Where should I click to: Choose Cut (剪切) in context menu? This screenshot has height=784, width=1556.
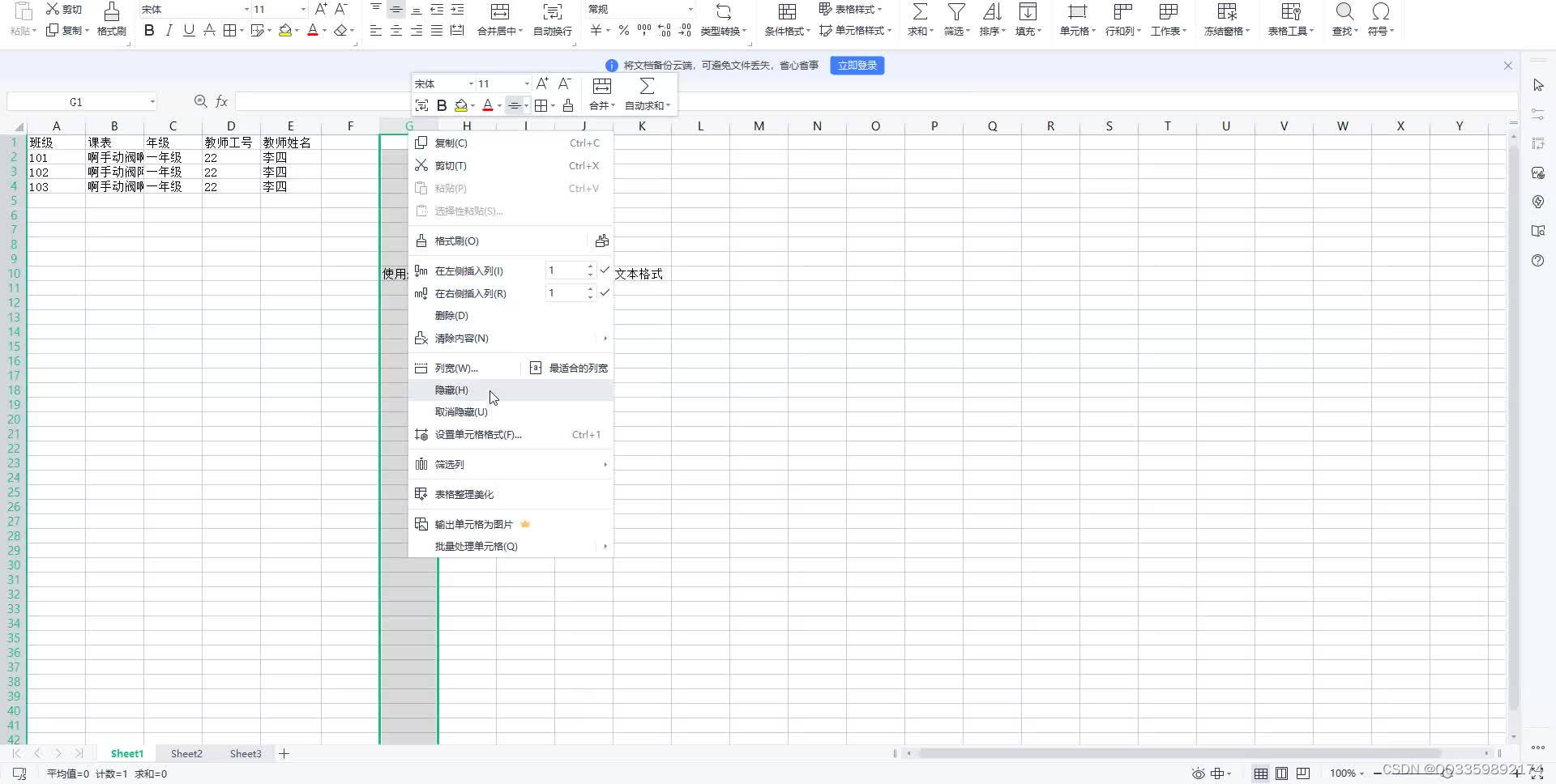pyautogui.click(x=511, y=166)
